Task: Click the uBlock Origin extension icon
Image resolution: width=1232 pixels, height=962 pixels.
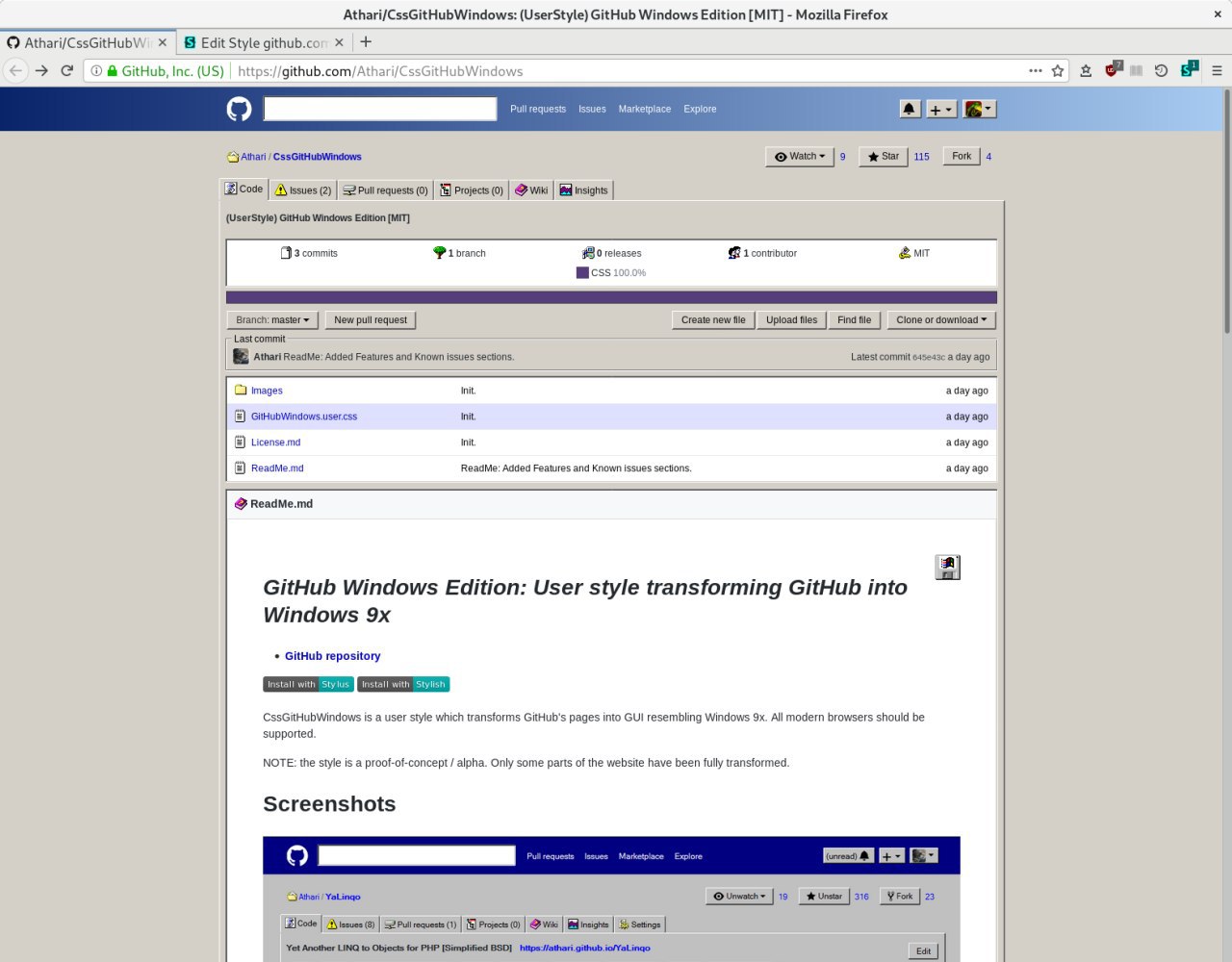Action: (1113, 70)
